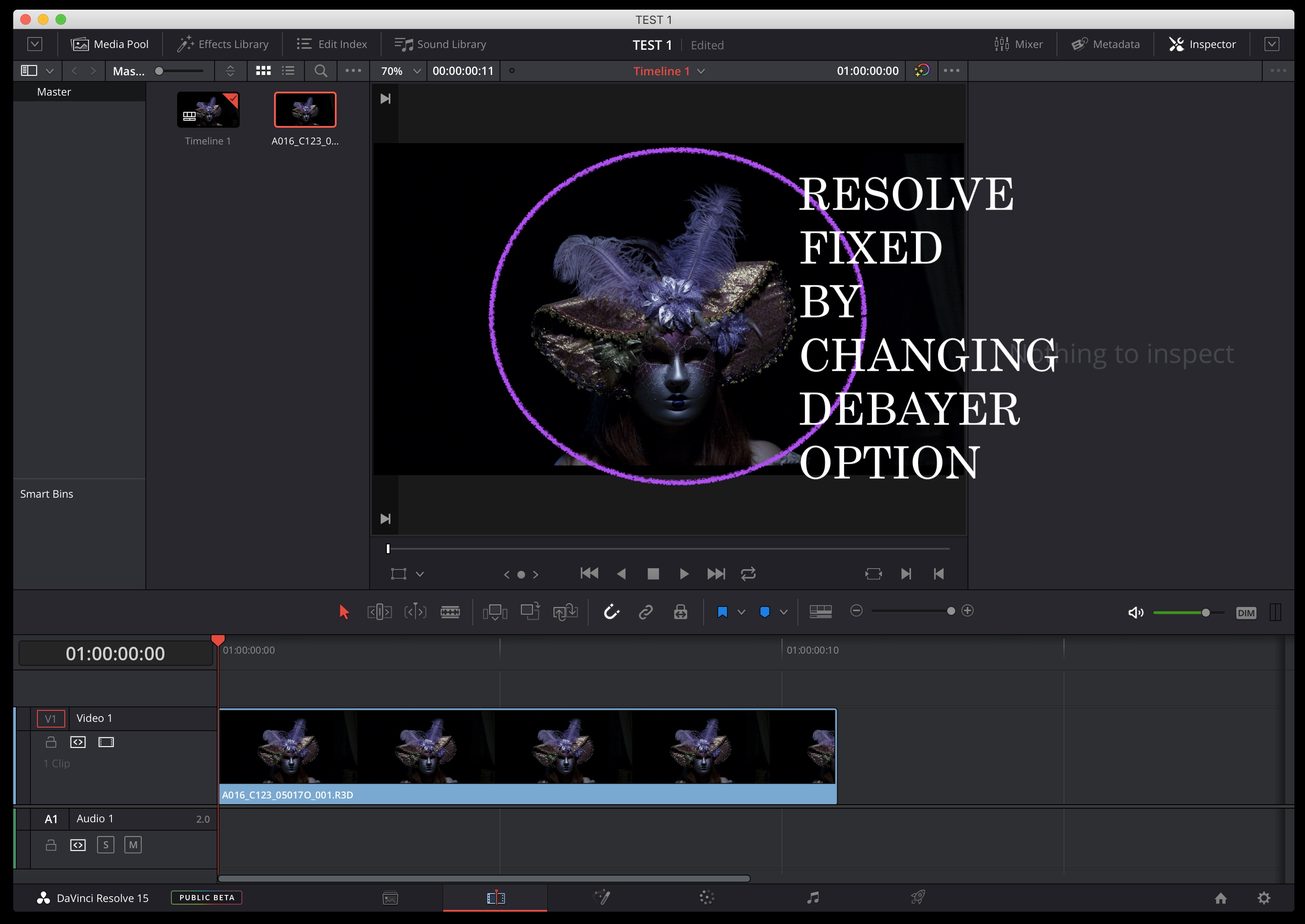Toggle the Inspector panel
Image resolution: width=1305 pixels, height=924 pixels.
[1202, 44]
